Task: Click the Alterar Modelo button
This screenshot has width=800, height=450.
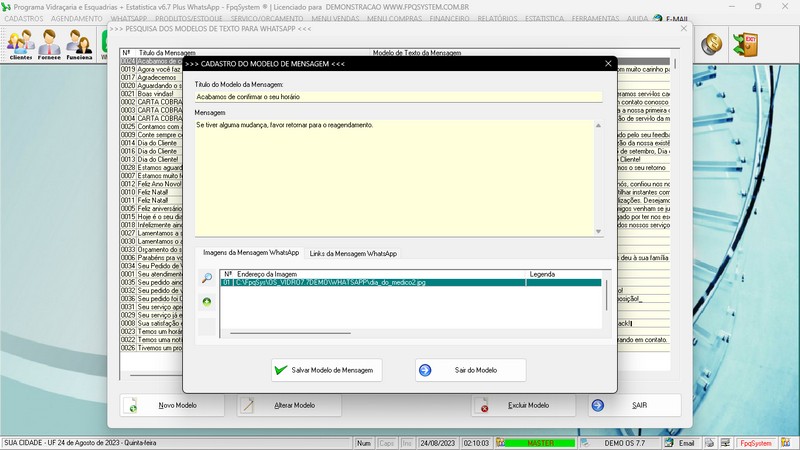Action: coord(288,405)
